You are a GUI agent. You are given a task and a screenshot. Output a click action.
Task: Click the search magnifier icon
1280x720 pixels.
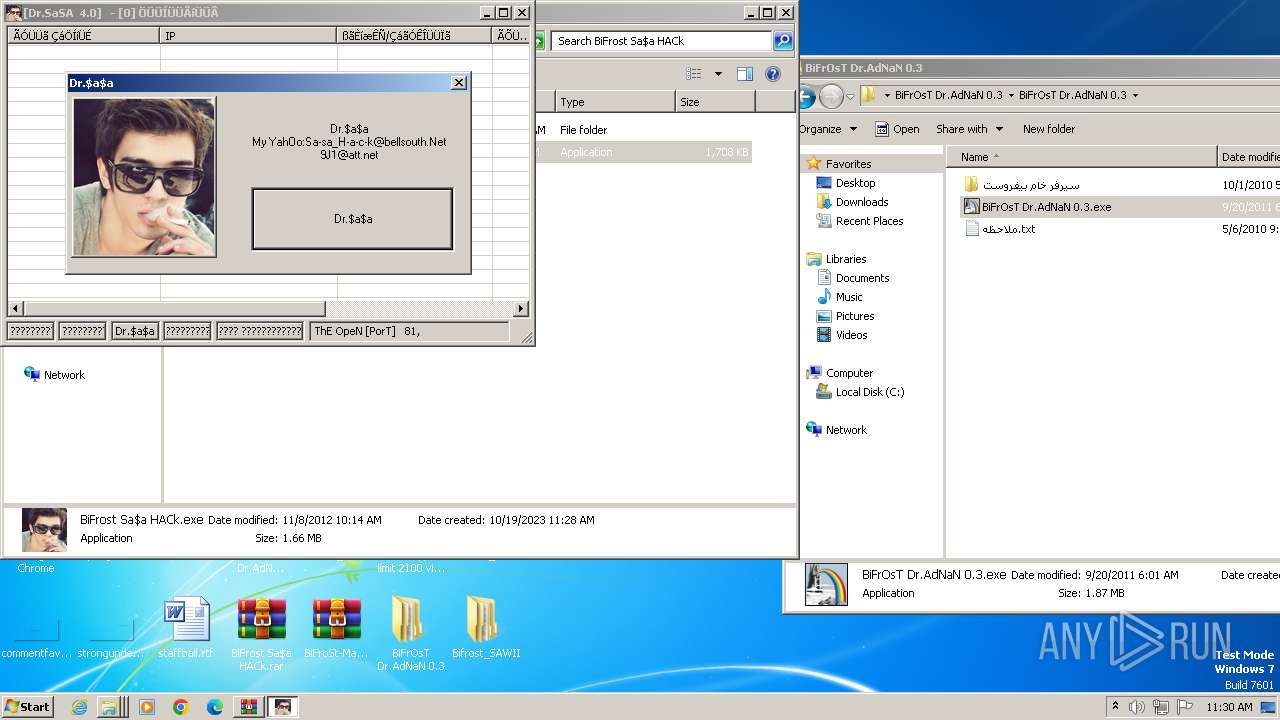(x=783, y=41)
